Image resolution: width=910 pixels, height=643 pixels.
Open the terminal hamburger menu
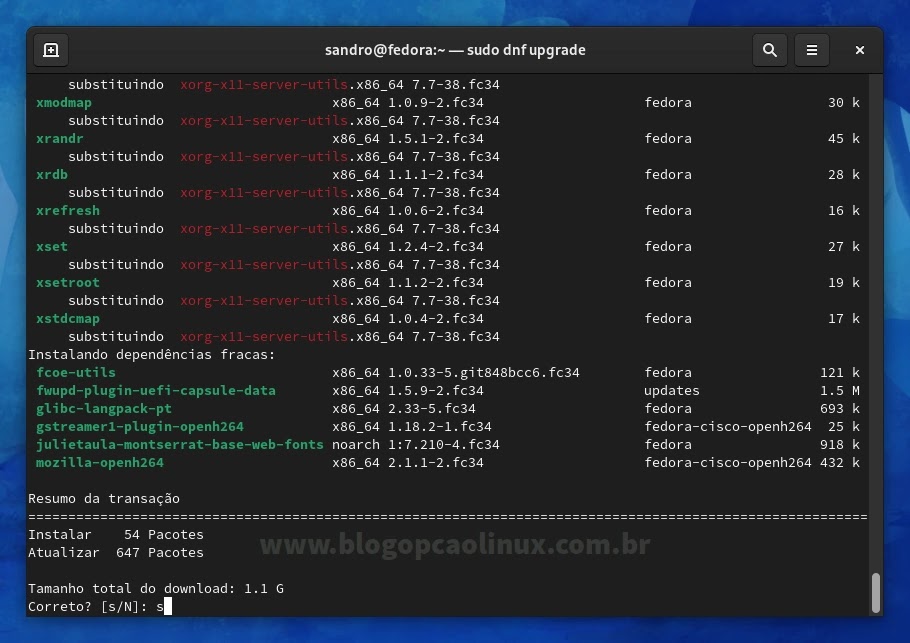click(811, 50)
